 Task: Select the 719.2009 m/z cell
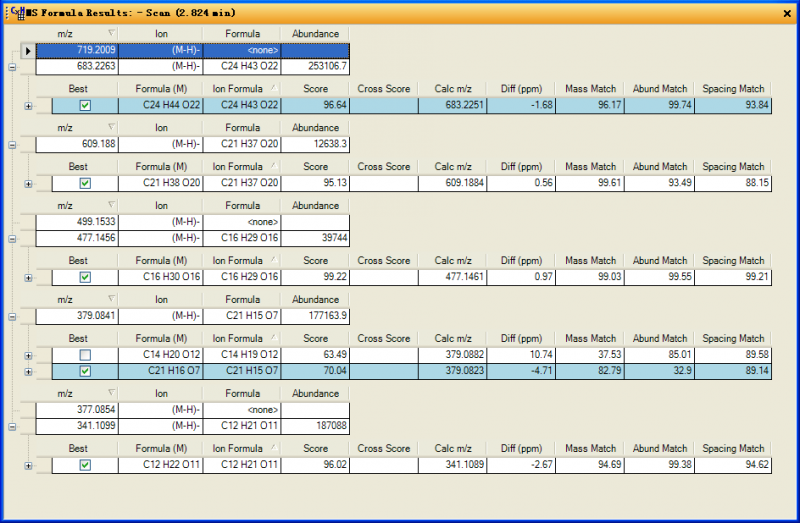click(77, 51)
